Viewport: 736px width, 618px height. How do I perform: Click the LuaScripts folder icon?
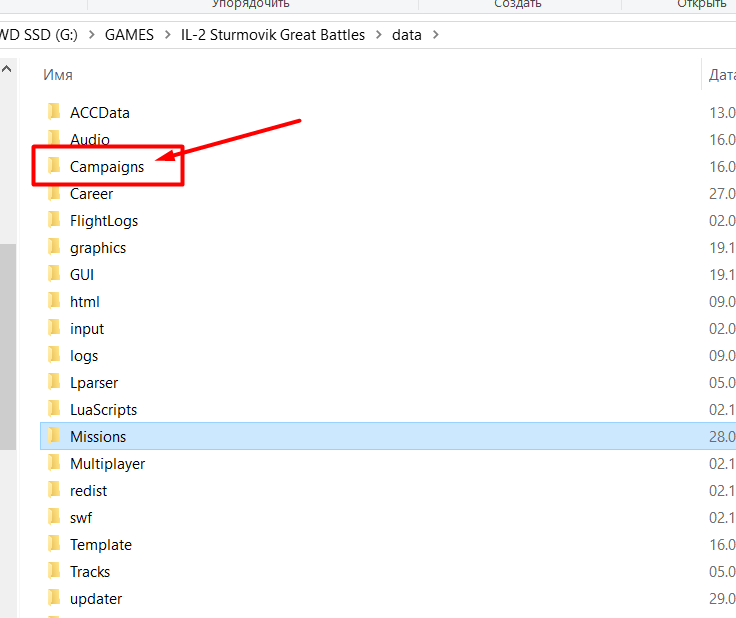pyautogui.click(x=54, y=409)
